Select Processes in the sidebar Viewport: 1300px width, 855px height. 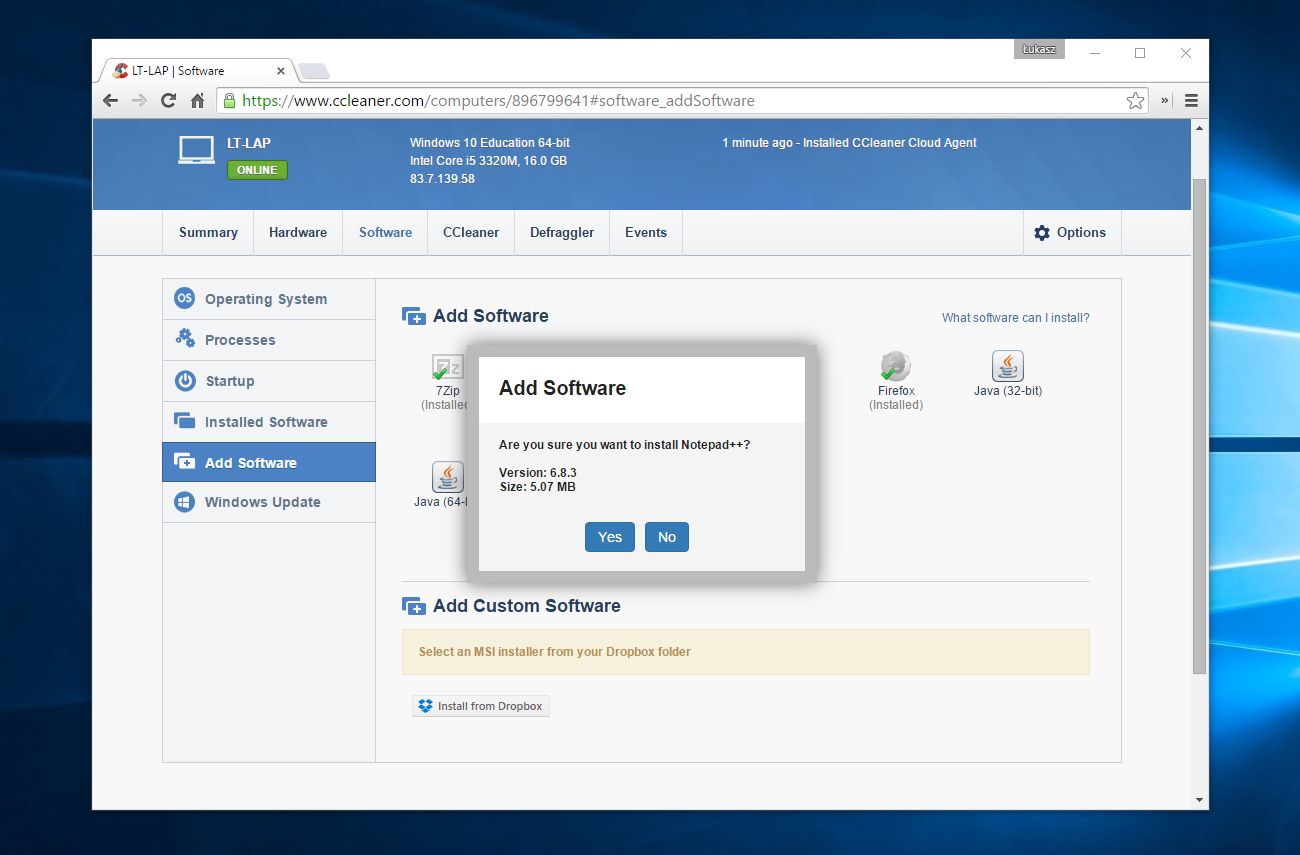[269, 340]
